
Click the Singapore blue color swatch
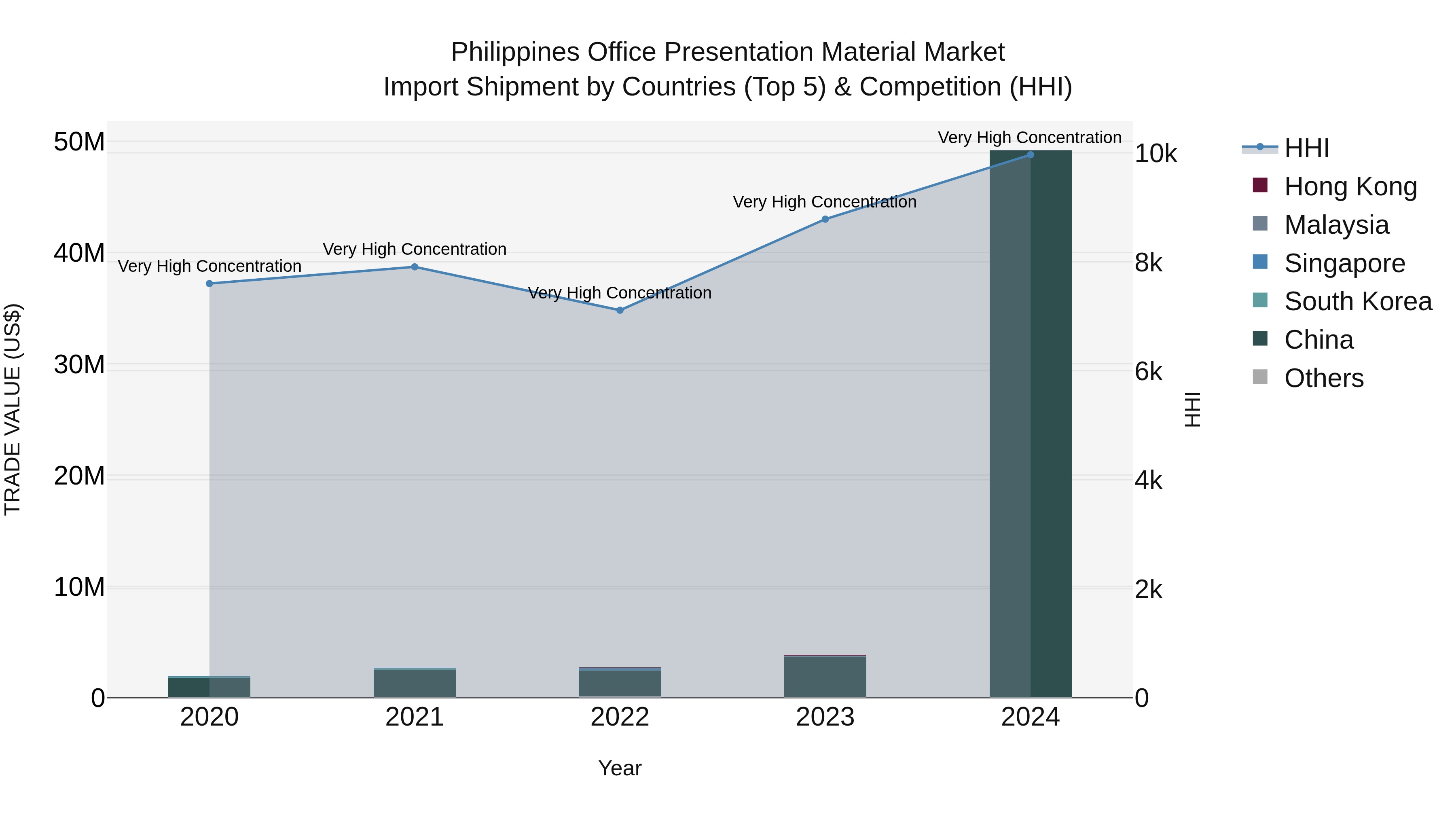pyautogui.click(x=1260, y=262)
